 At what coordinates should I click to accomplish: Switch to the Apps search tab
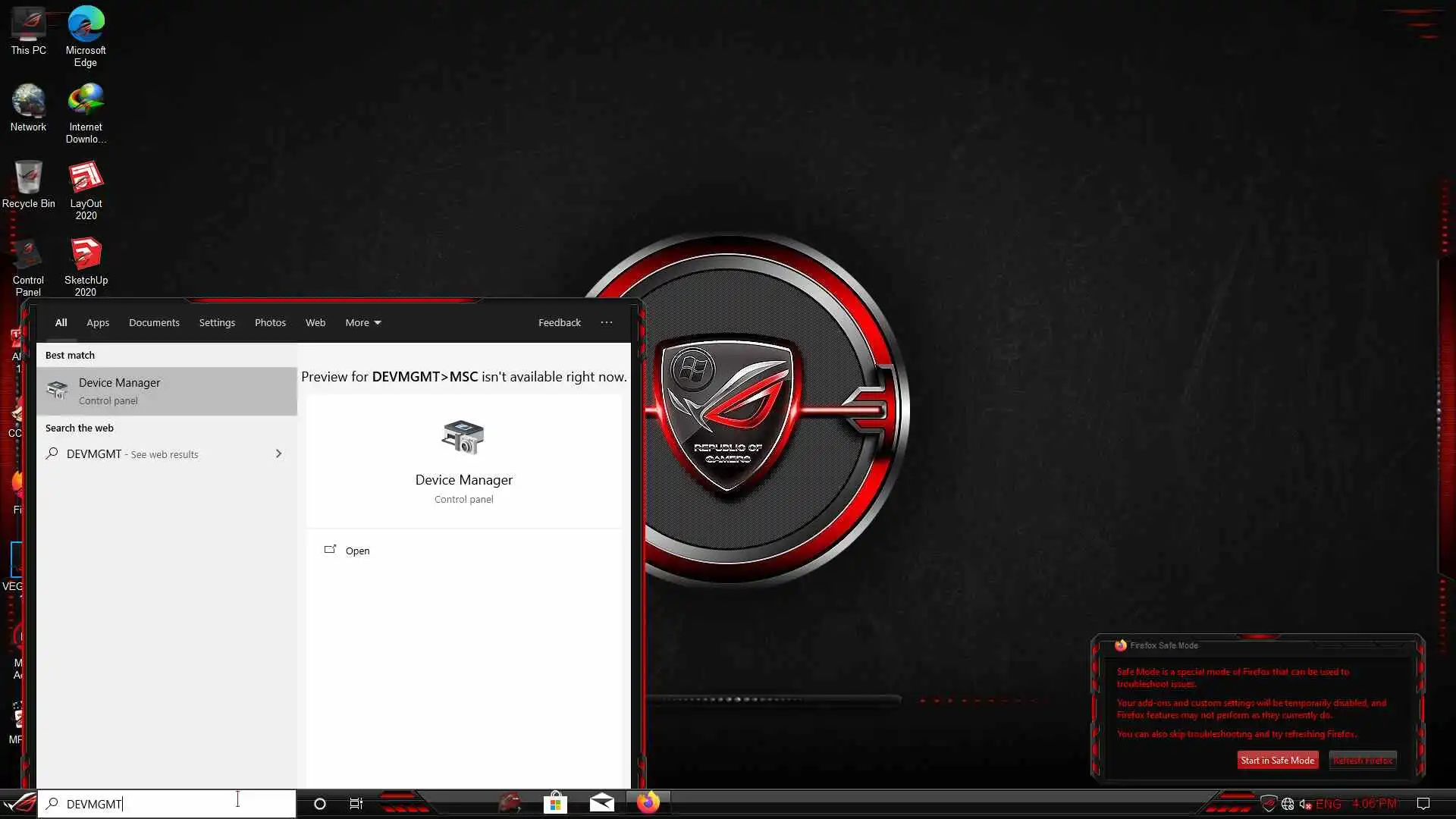[x=98, y=322]
